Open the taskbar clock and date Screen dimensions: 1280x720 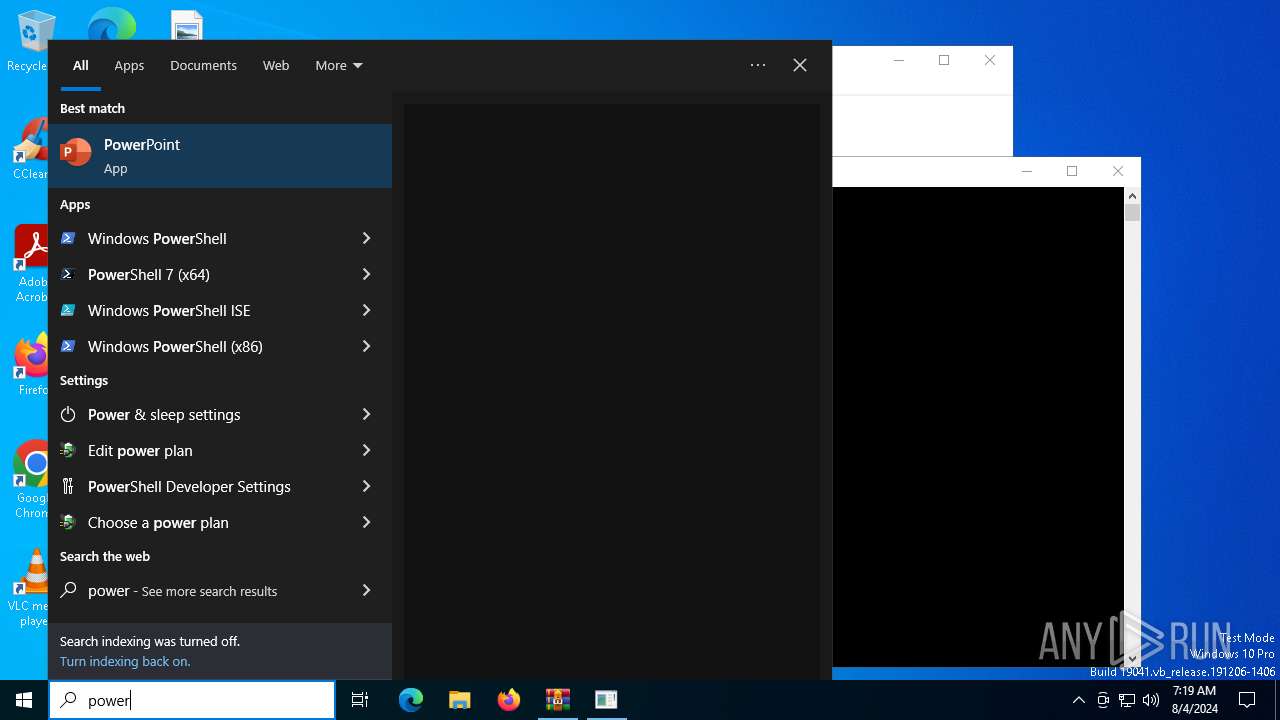tap(1194, 700)
